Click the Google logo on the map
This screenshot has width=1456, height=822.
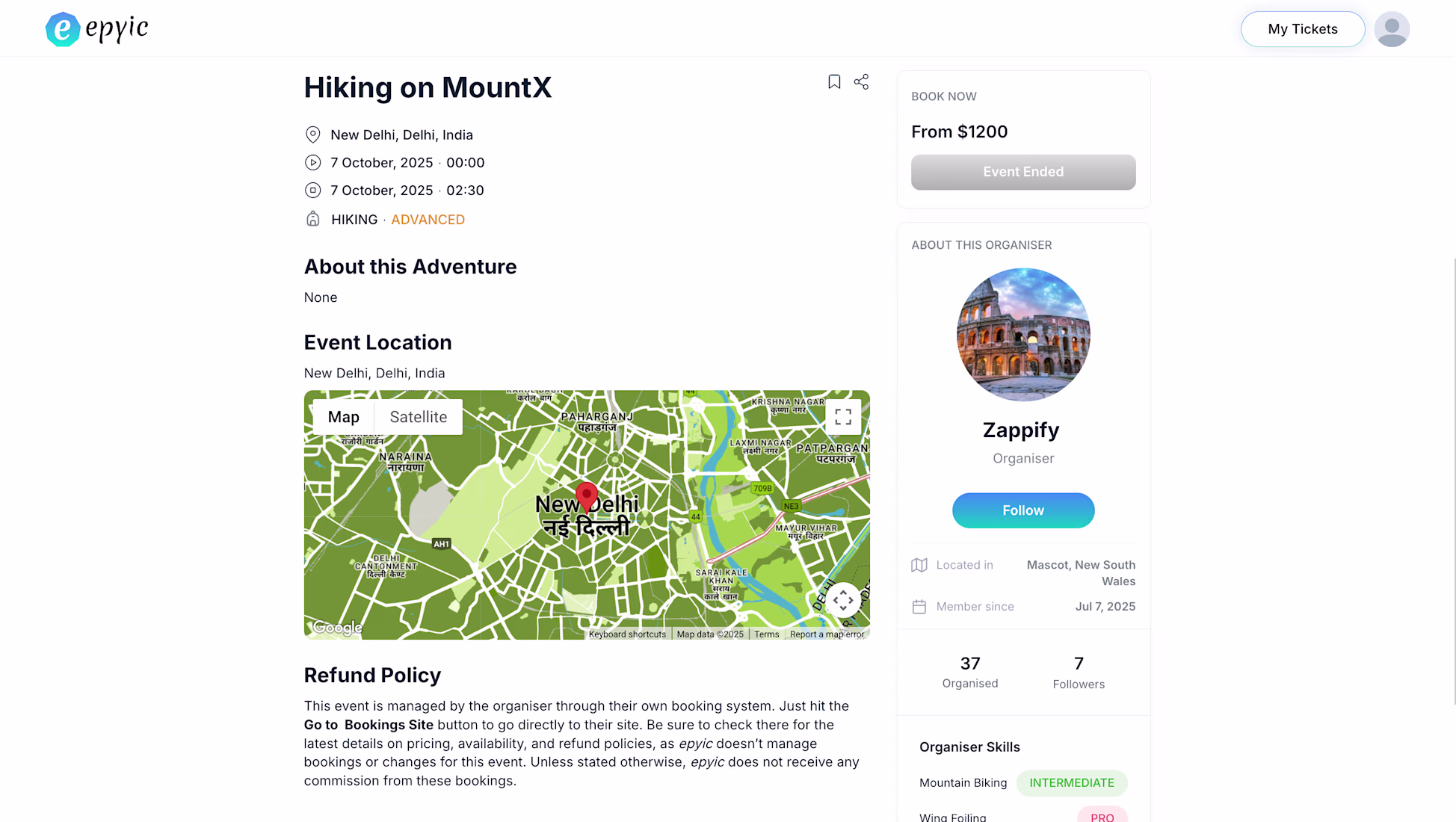point(338,628)
